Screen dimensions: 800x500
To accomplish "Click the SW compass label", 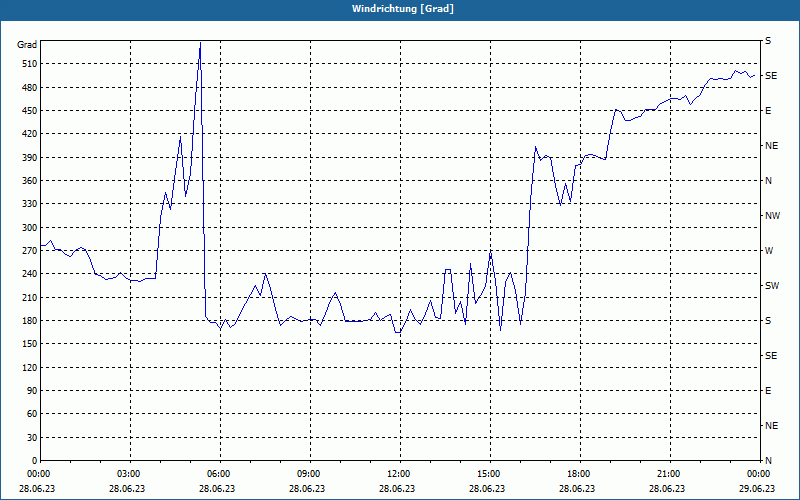I will 772,286.
